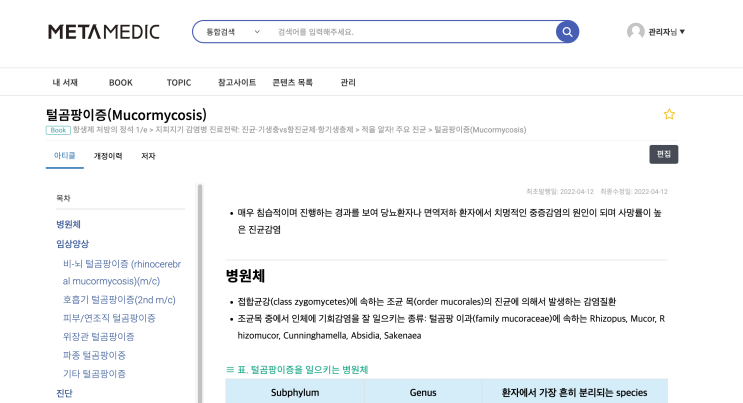Click the 병원체 section heading
This screenshot has width=743, height=403.
[x=245, y=276]
